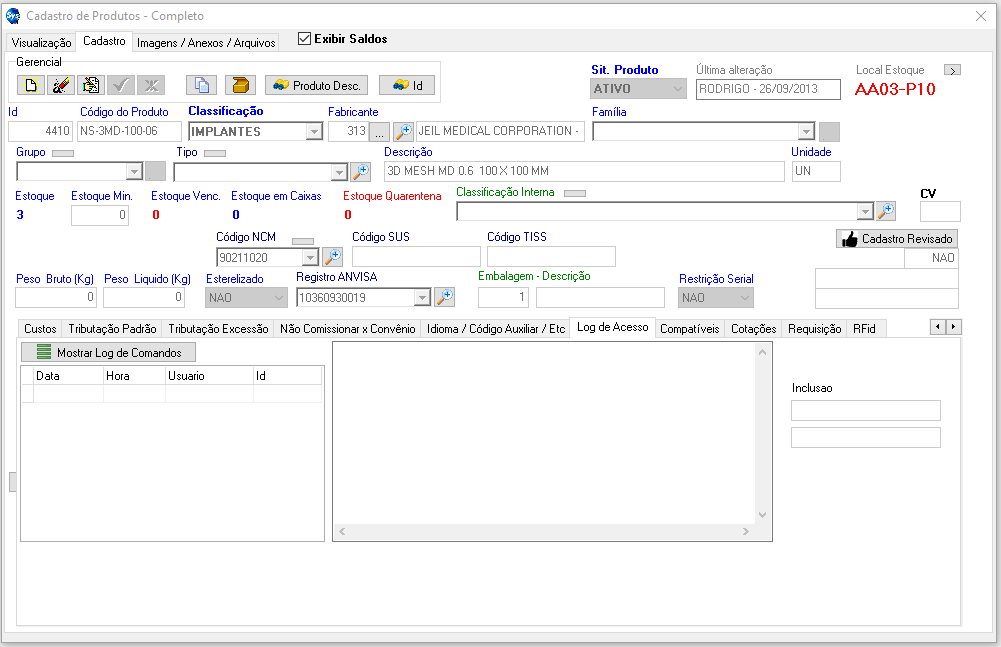
Task: Open the Tipo dropdown
Action: [338, 172]
